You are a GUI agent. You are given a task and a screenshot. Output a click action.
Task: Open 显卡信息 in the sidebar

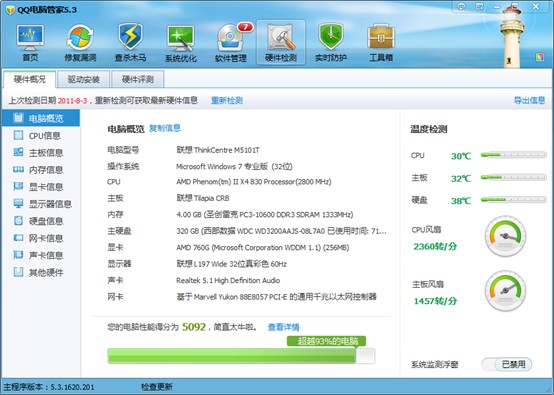click(x=41, y=187)
